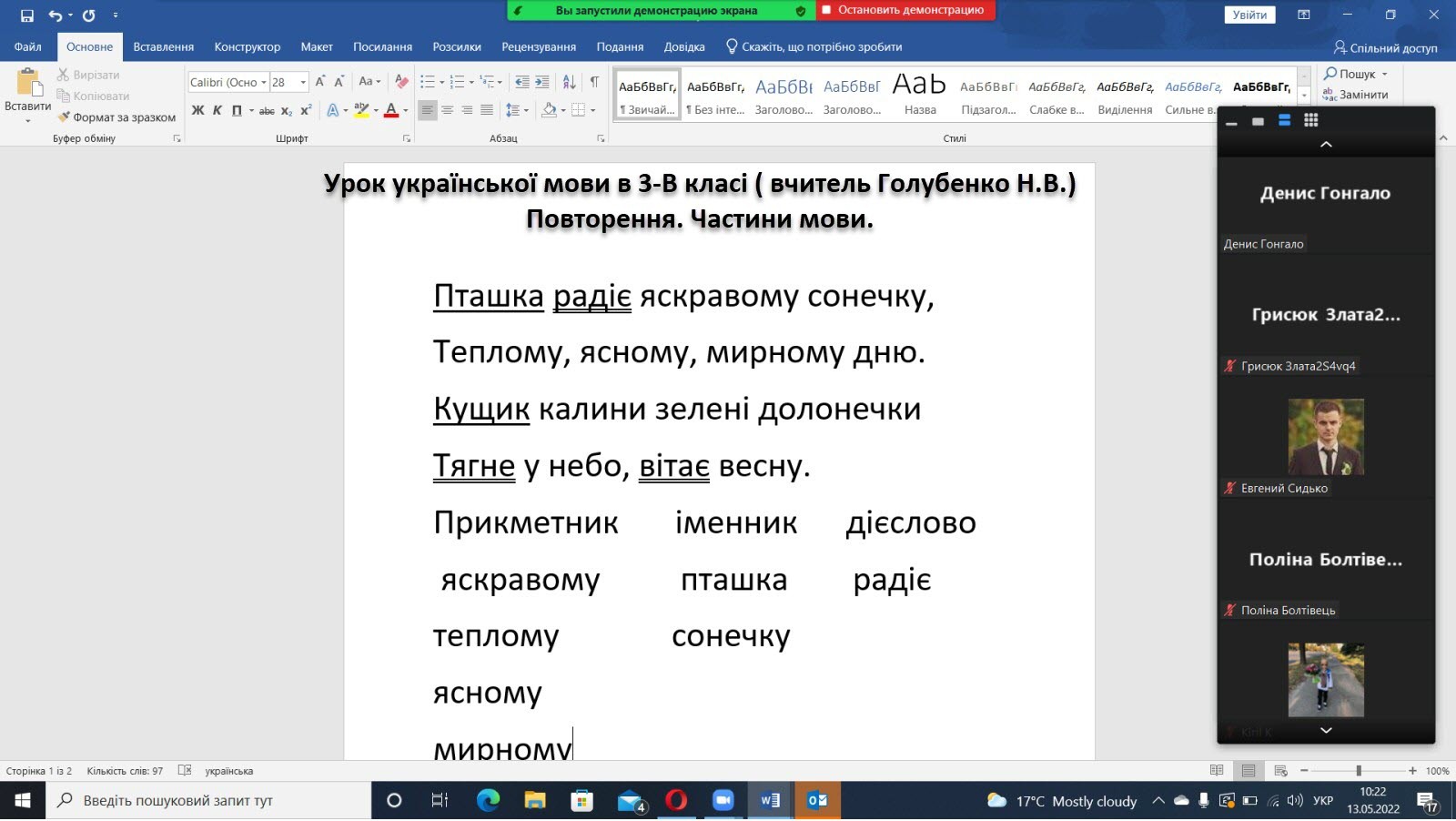This screenshot has width=1456, height=821.
Task: Click the Замінити replace button
Action: pos(1356,95)
